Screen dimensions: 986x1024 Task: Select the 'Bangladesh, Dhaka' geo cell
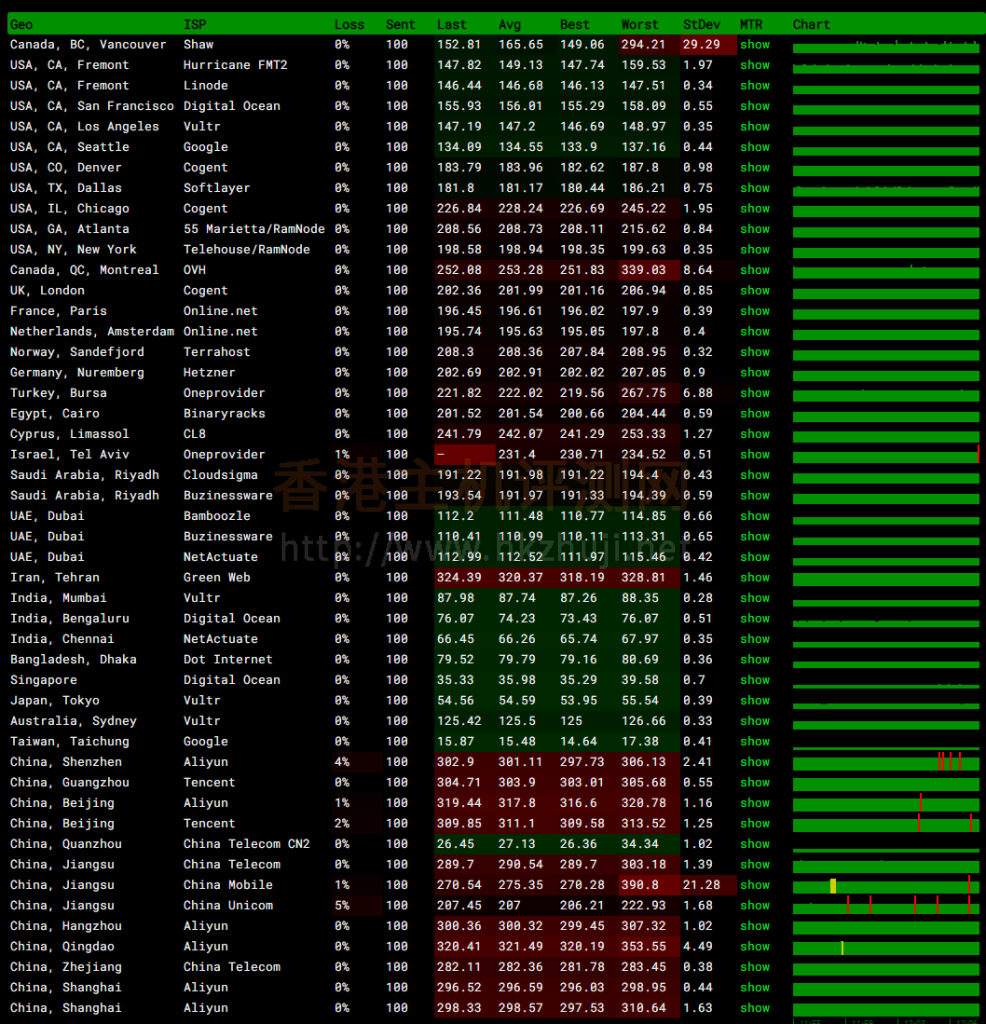click(73, 660)
